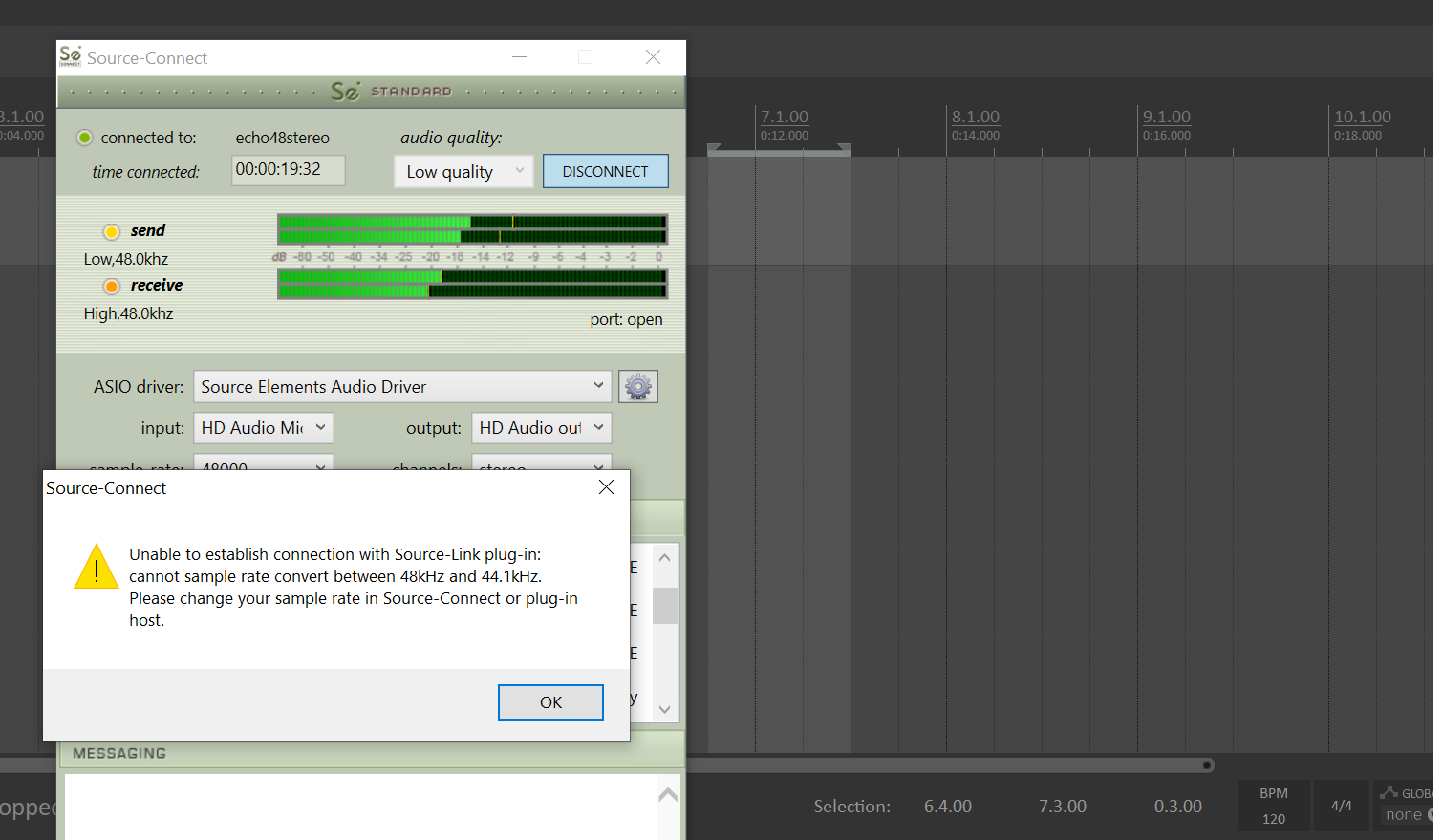Open ASIO driver settings gear icon

637,387
